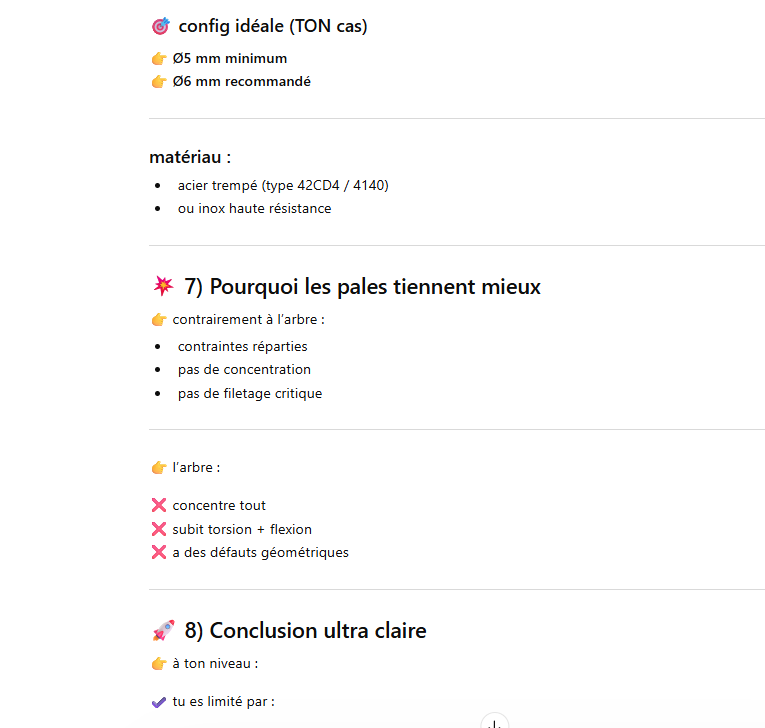Click the ou inox haute résistance bullet
The image size is (765, 728).
[x=254, y=209]
